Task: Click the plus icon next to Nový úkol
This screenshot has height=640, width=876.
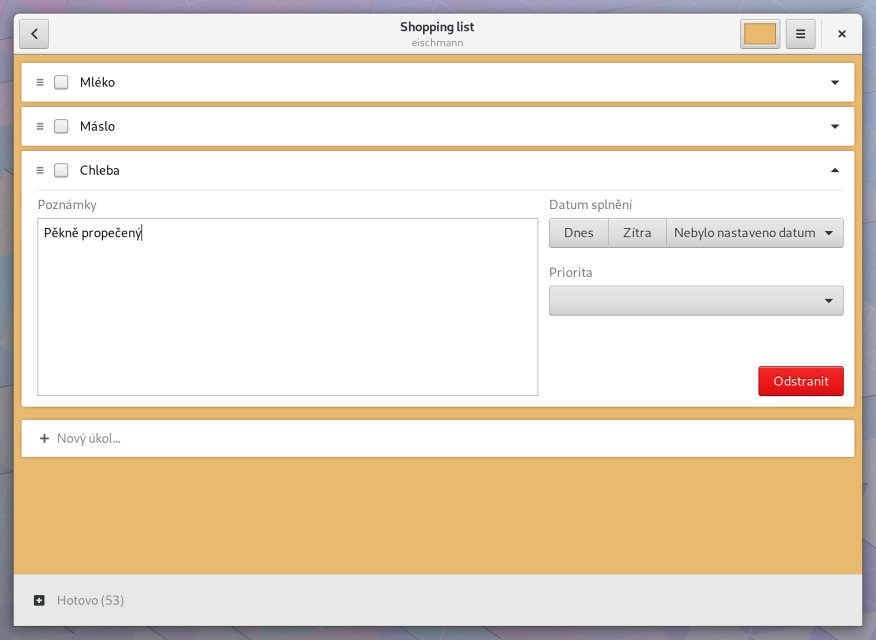Action: tap(44, 438)
